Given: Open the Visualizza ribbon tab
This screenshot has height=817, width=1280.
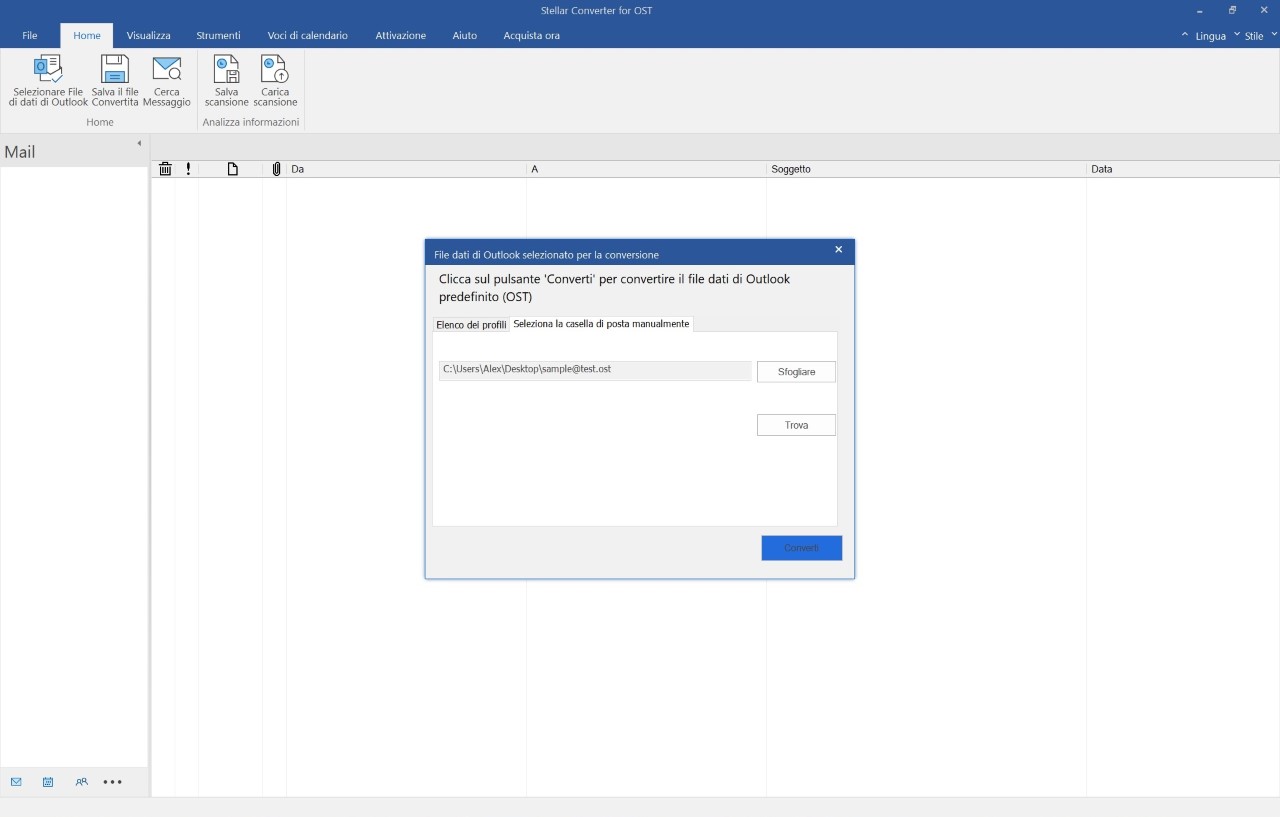Looking at the screenshot, I should tap(148, 35).
